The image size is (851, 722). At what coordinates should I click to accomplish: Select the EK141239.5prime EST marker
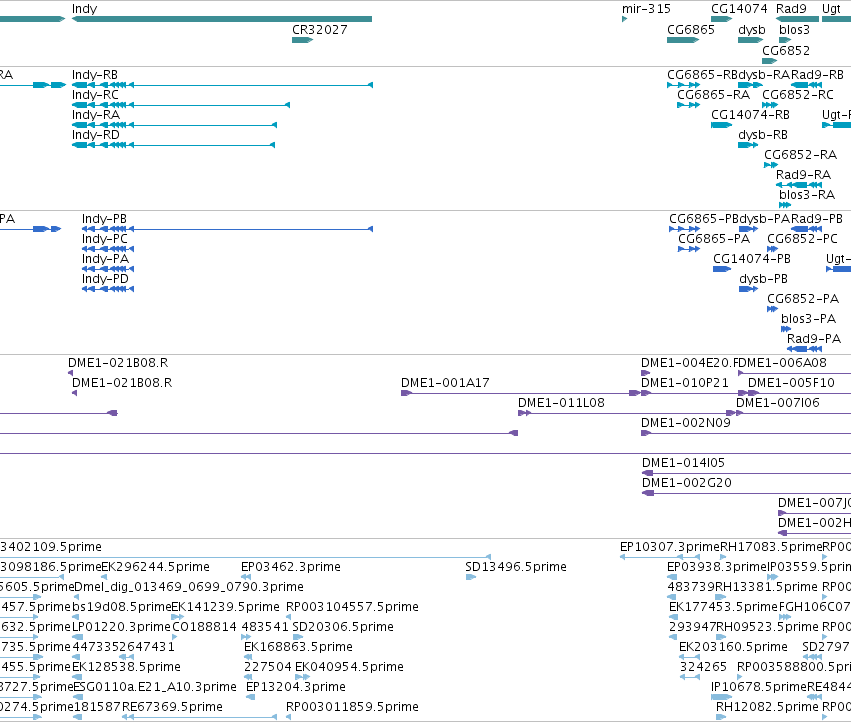177,617
